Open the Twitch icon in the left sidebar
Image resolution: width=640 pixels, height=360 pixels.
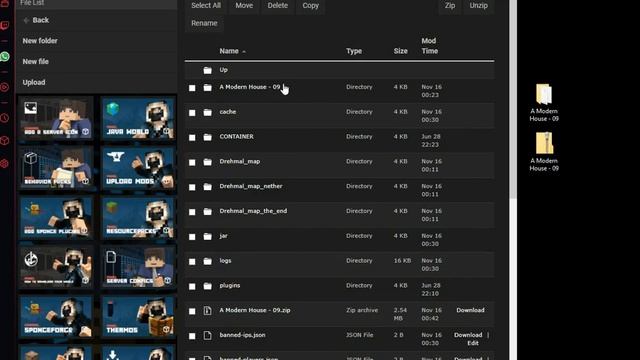[x=4, y=26]
